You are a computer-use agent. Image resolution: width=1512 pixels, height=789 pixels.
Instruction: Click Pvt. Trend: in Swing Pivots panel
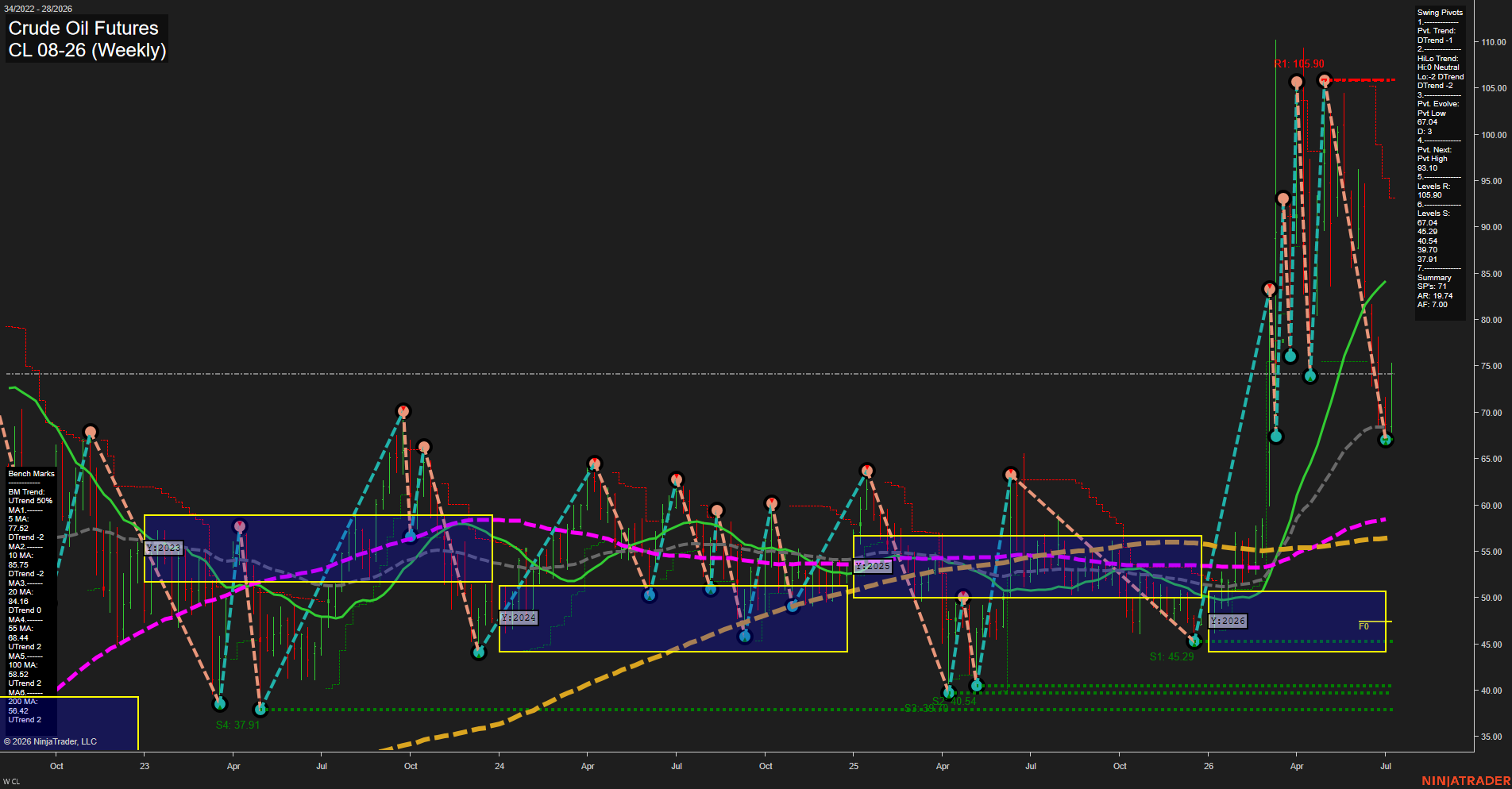click(x=1437, y=31)
